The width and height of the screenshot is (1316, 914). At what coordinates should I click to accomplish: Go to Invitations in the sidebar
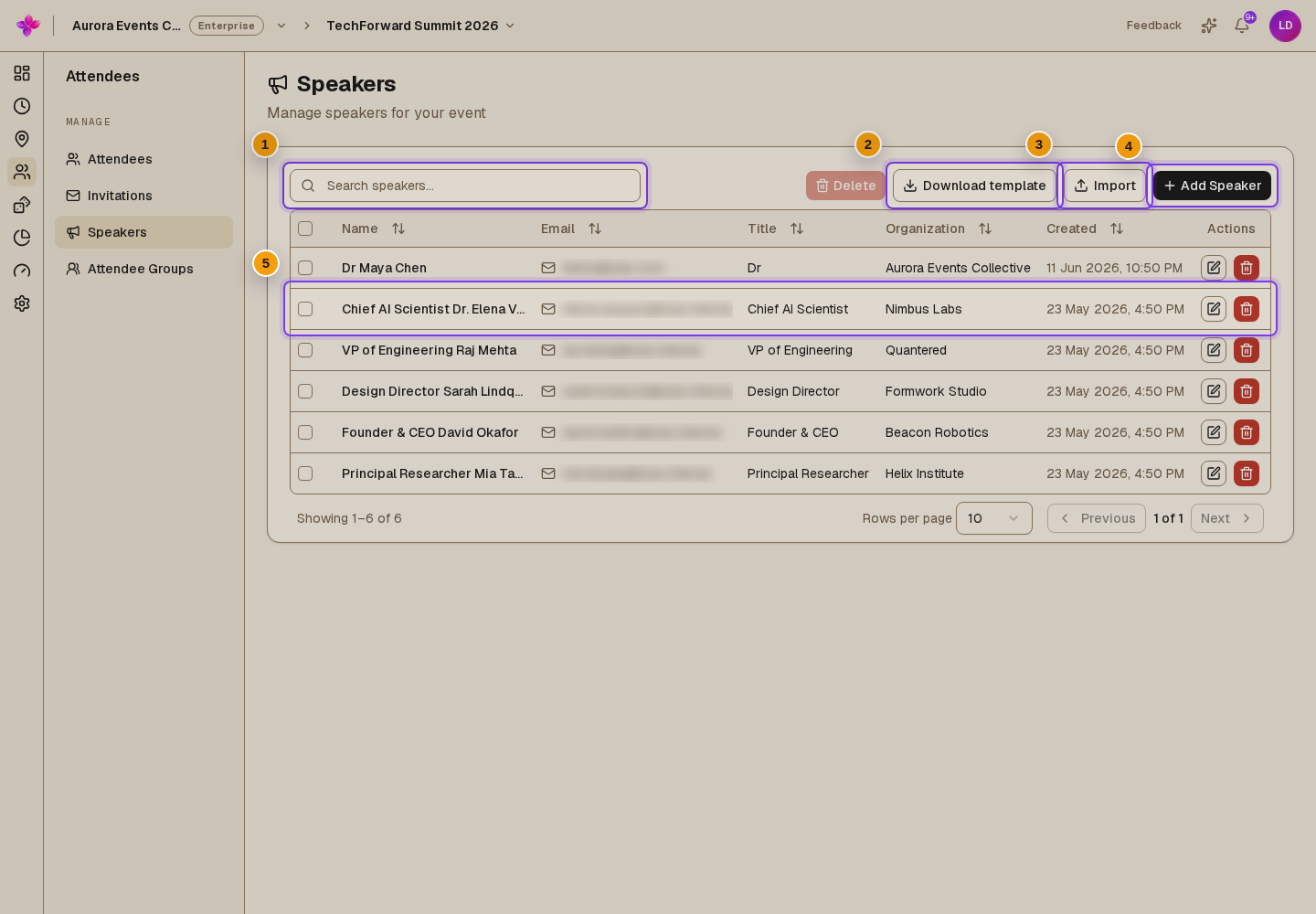[143, 196]
